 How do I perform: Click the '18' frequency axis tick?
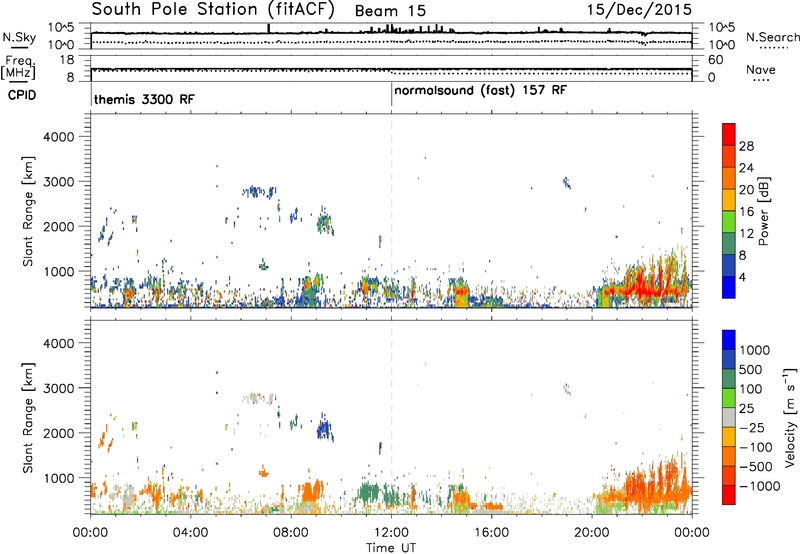click(67, 60)
